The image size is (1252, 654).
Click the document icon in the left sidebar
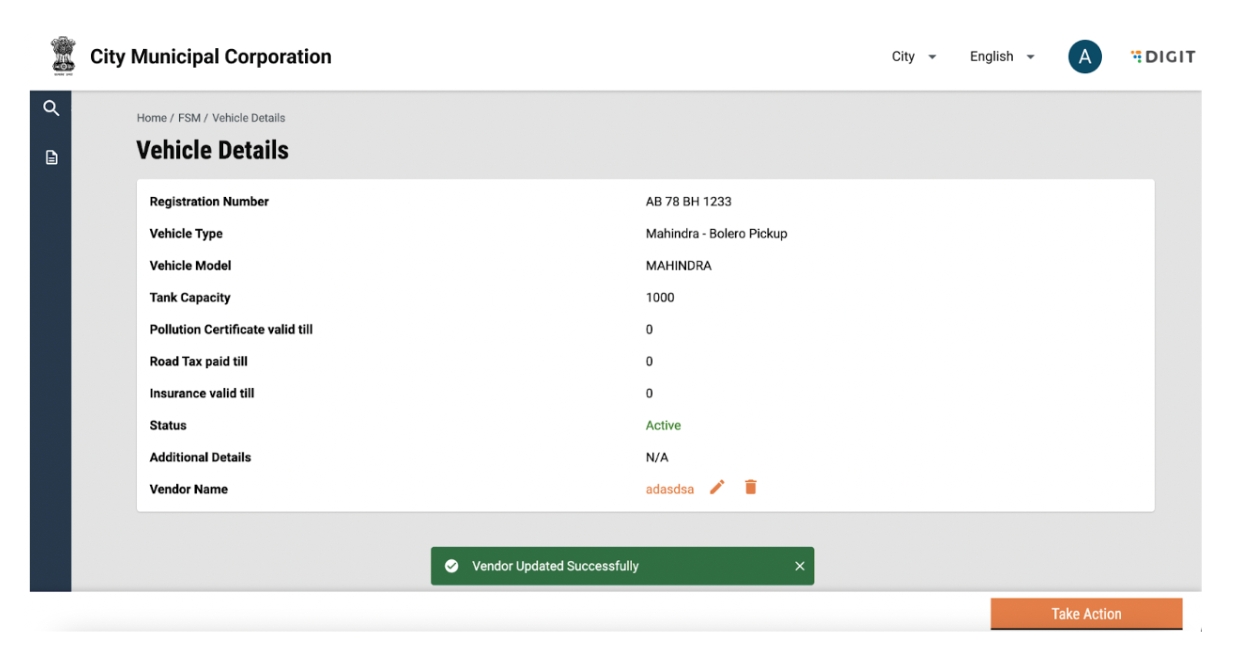pyautogui.click(x=51, y=158)
